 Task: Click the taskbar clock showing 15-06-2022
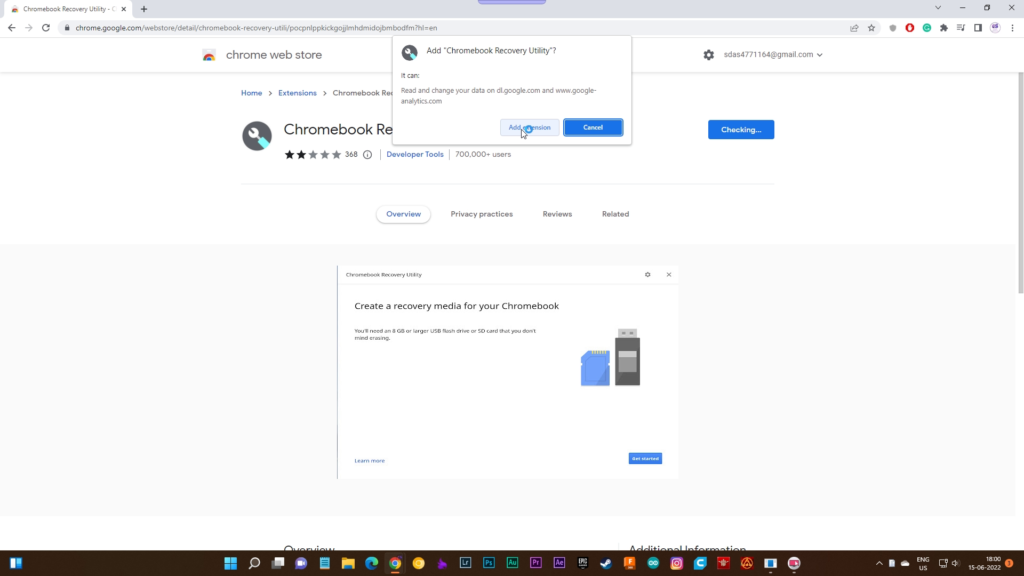(985, 563)
